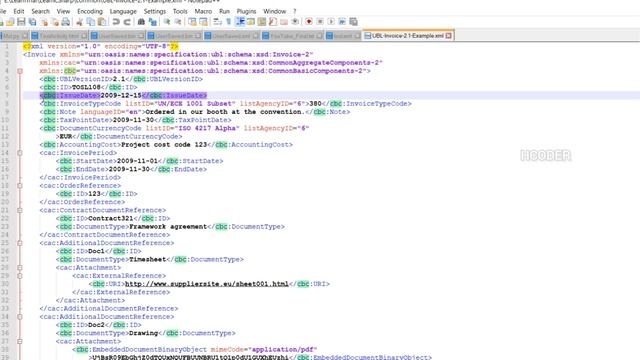Undo the last change via toolbar arrow
Image resolution: width=640 pixels, height=360 pixels.
click(116, 22)
